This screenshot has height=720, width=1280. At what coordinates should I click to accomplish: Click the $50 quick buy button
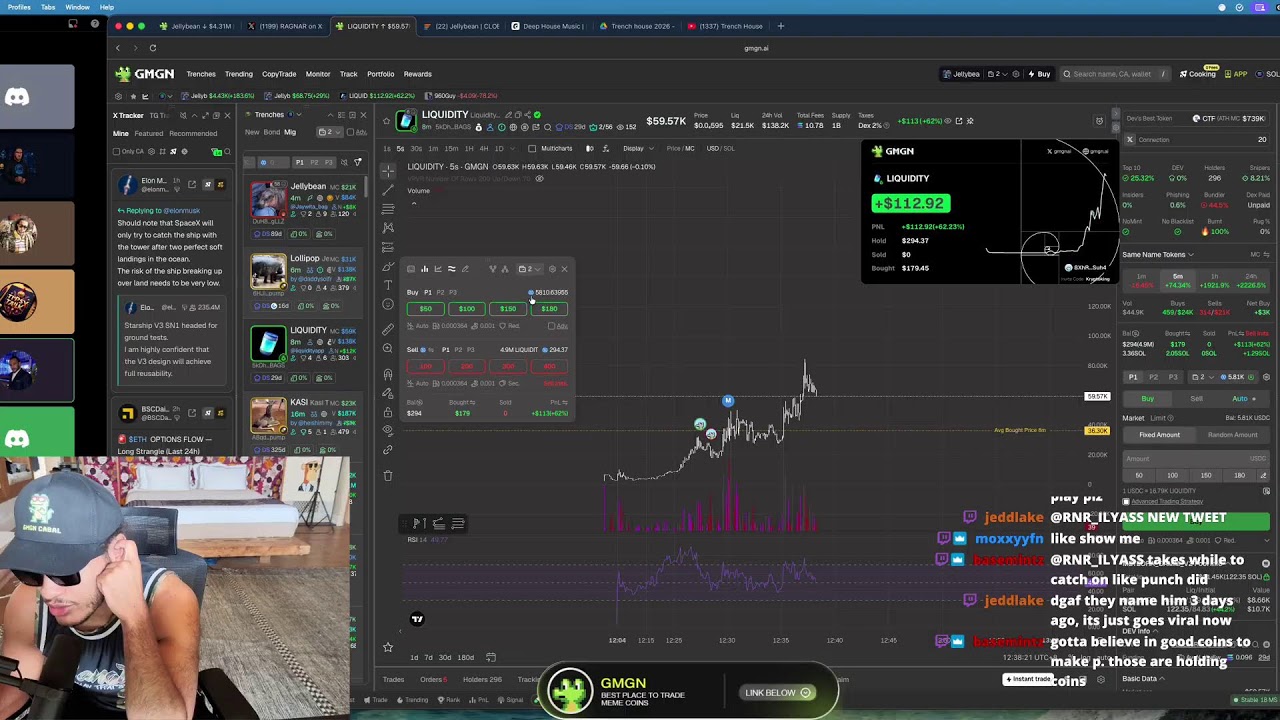(426, 309)
